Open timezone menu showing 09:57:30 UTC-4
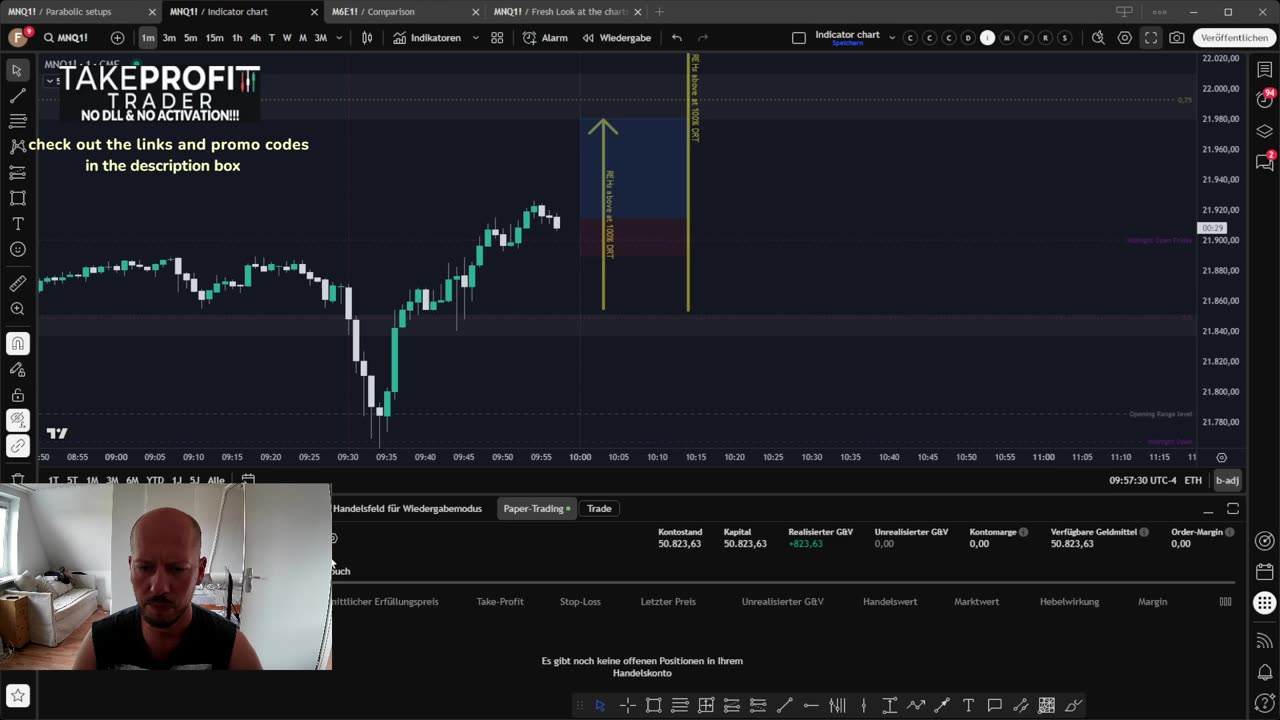Viewport: 1280px width, 720px height. (1142, 481)
